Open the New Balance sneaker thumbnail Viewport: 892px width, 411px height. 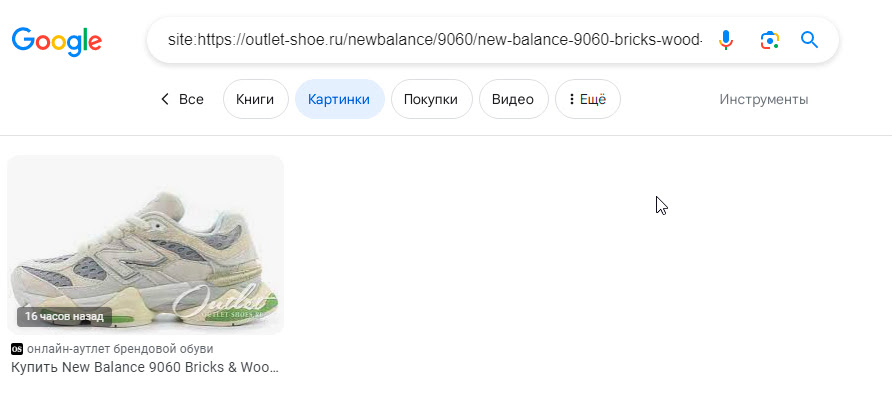point(145,245)
